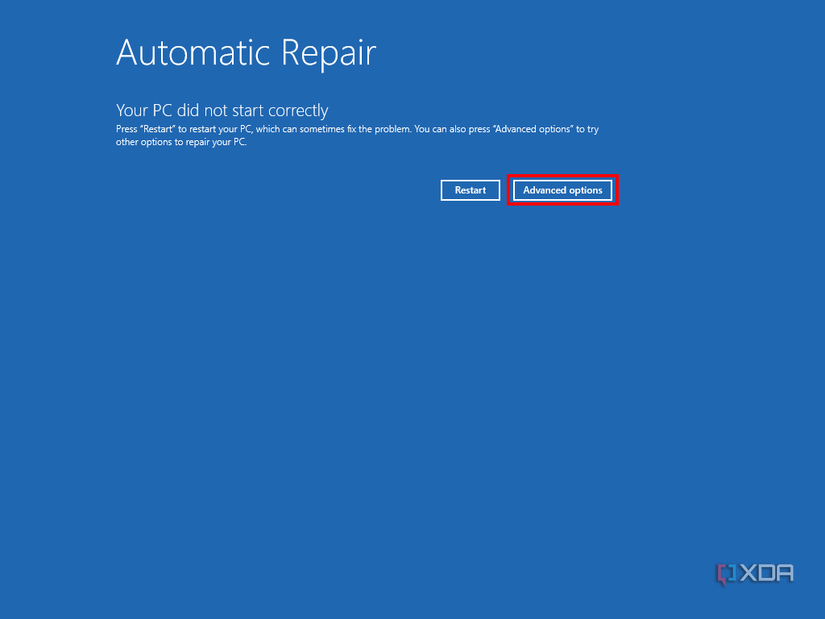Click the red highlight border around Advanced options
This screenshot has width=825, height=619.
[562, 176]
